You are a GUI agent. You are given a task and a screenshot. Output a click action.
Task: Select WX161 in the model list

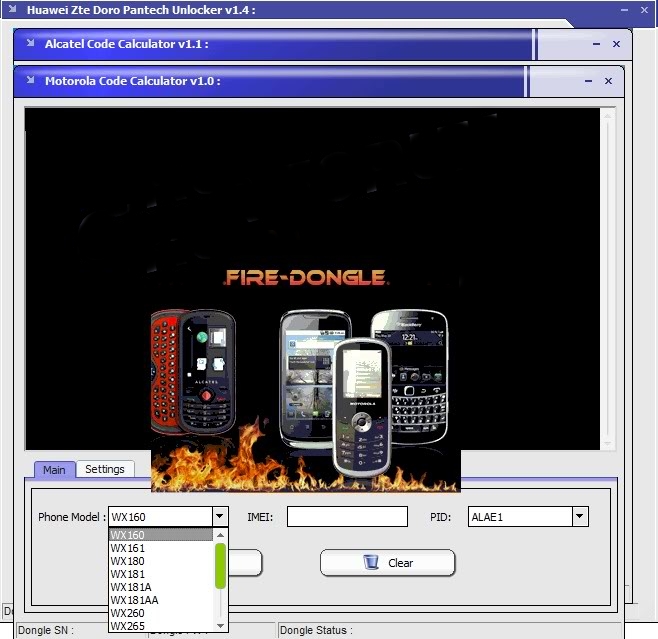click(x=161, y=548)
